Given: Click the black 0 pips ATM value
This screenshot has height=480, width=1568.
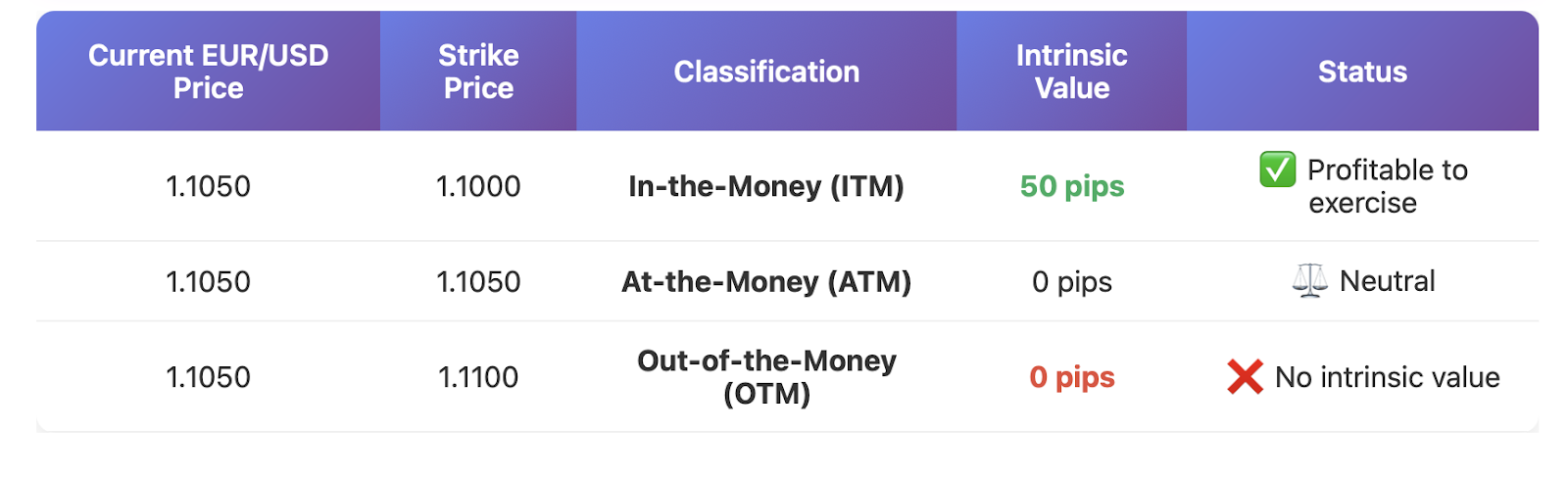Looking at the screenshot, I should point(1072,282).
